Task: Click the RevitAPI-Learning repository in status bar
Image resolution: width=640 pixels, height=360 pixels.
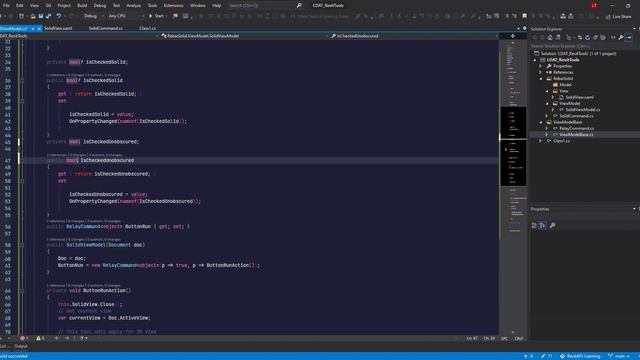Action: coord(580,356)
